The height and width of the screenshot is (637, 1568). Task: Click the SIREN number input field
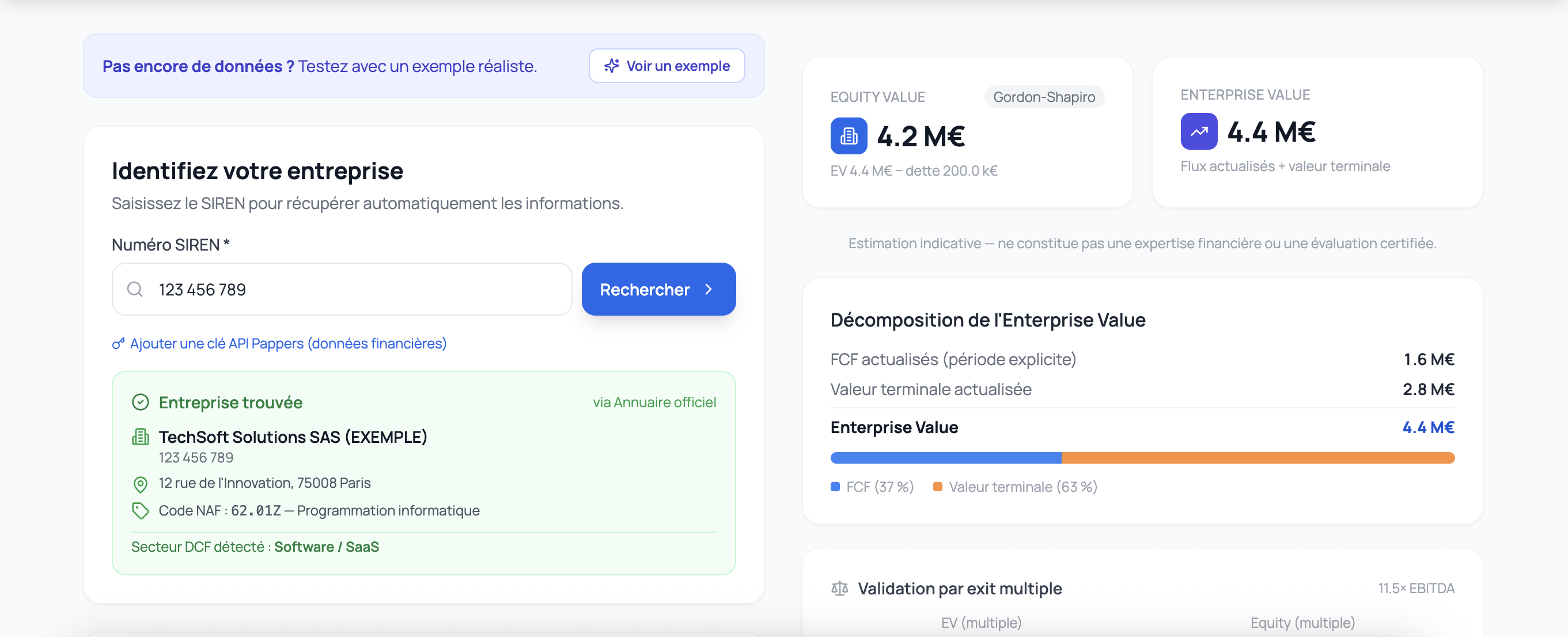[341, 290]
